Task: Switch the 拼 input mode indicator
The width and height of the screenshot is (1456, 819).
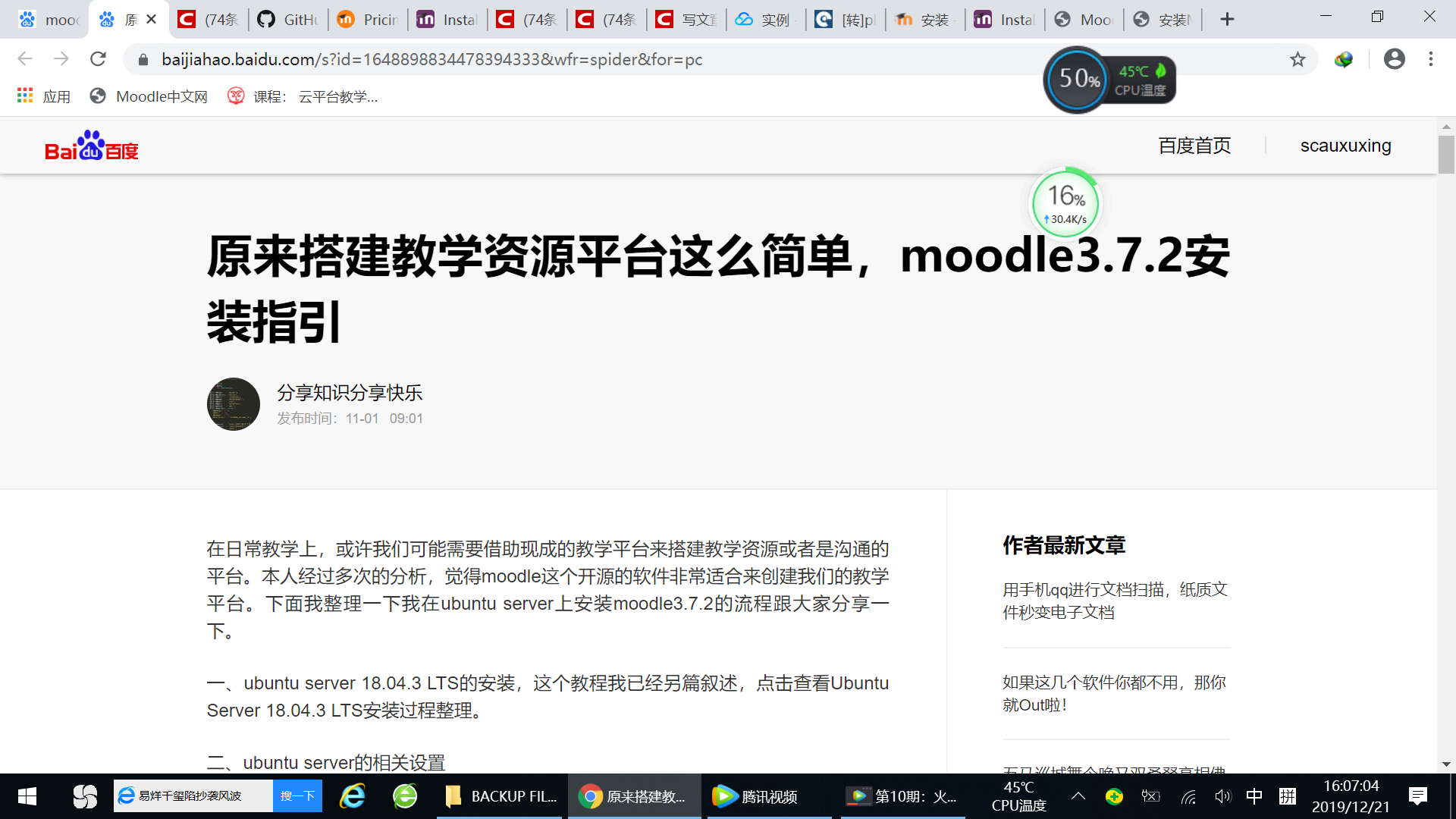Action: pos(1287,797)
